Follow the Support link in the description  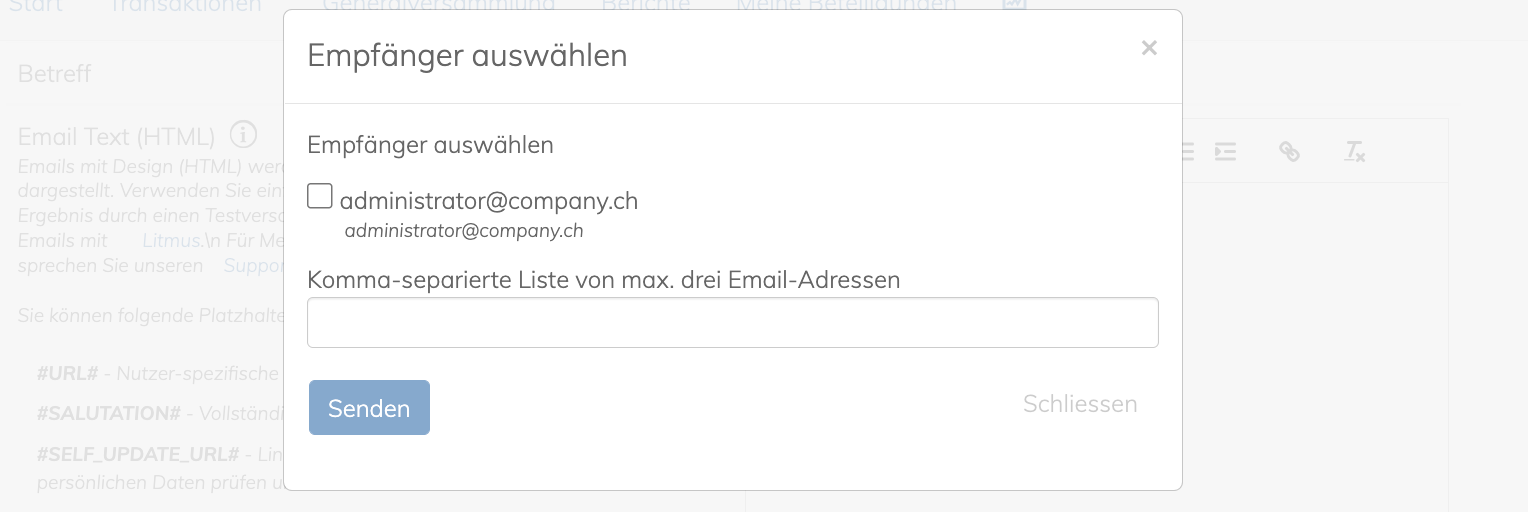click(x=253, y=266)
